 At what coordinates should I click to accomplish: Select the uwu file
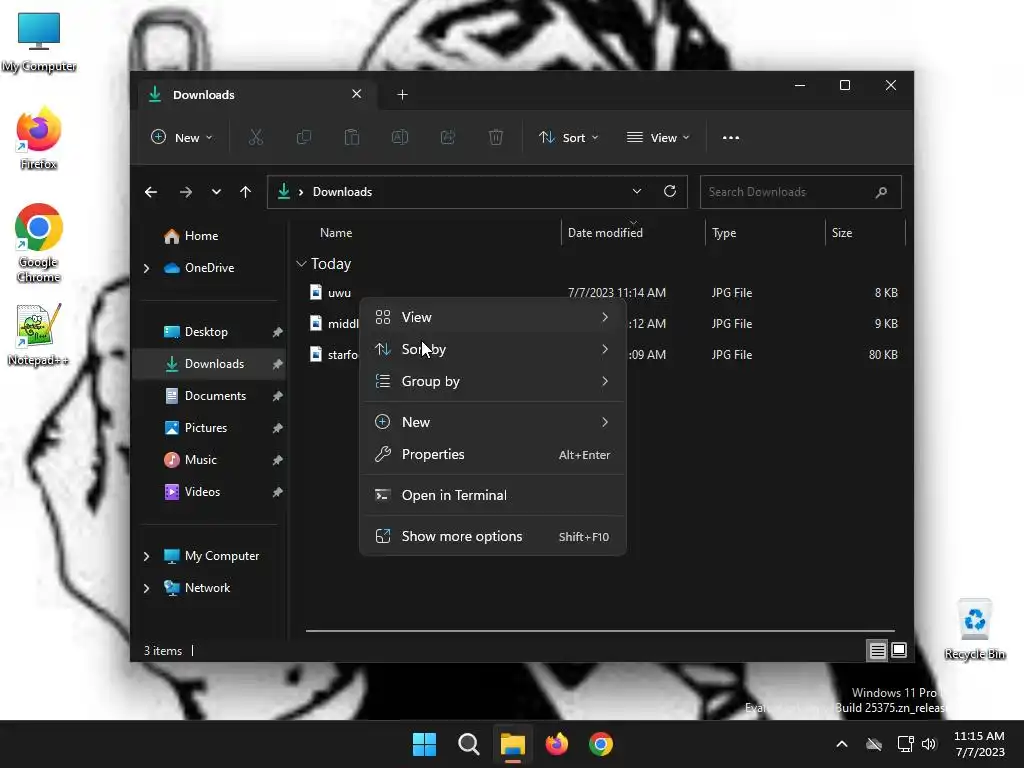click(339, 293)
